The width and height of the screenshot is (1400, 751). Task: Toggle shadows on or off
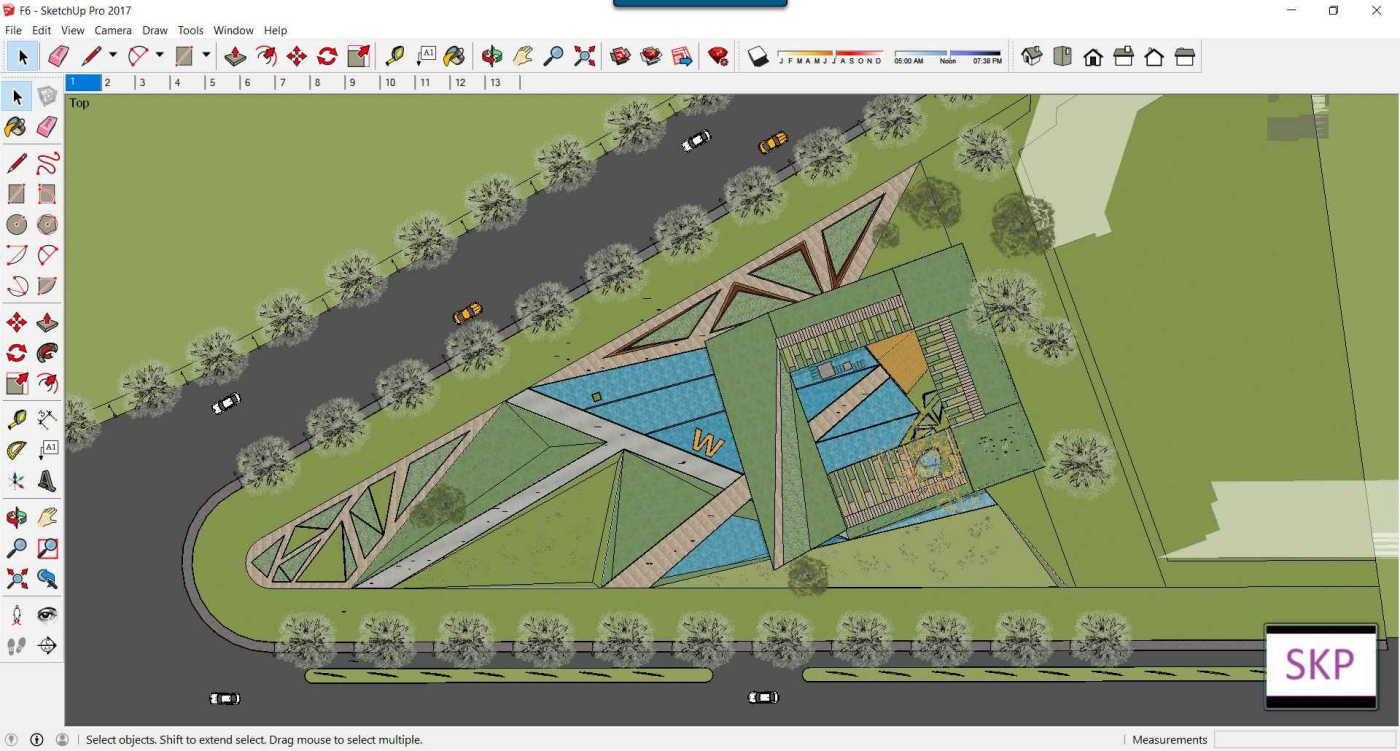tap(758, 57)
